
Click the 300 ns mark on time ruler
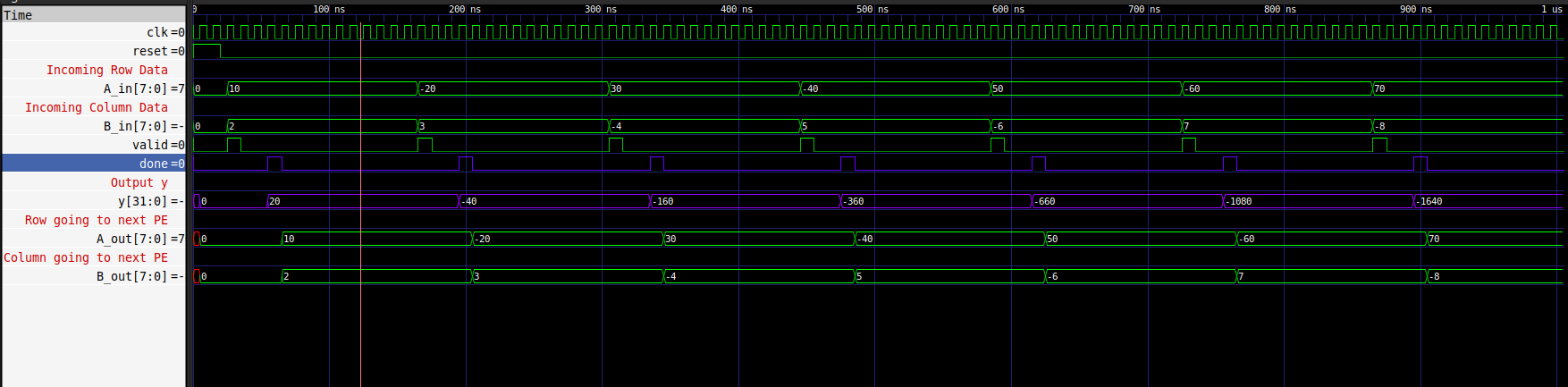click(x=601, y=9)
